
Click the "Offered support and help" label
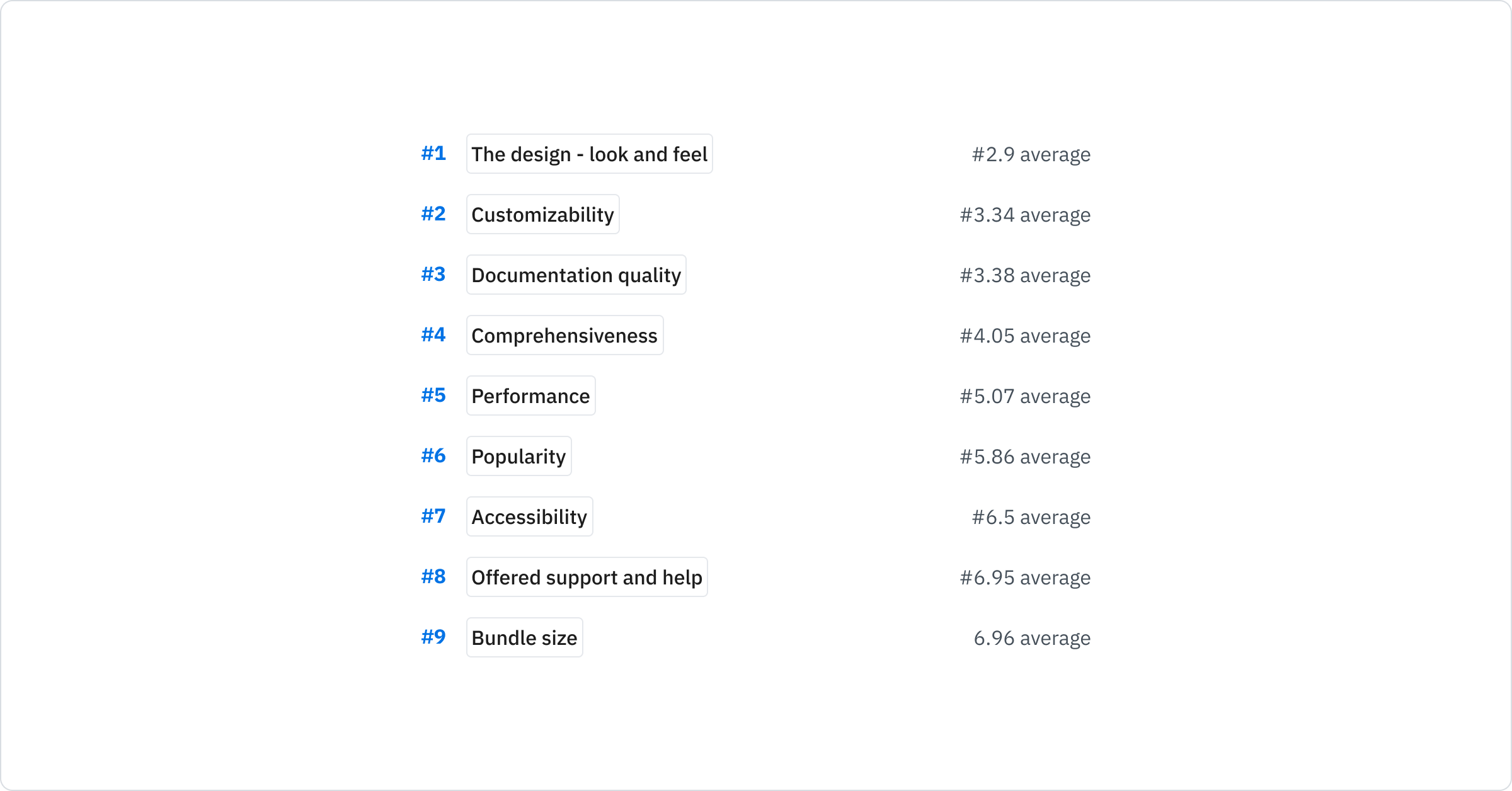pos(587,577)
